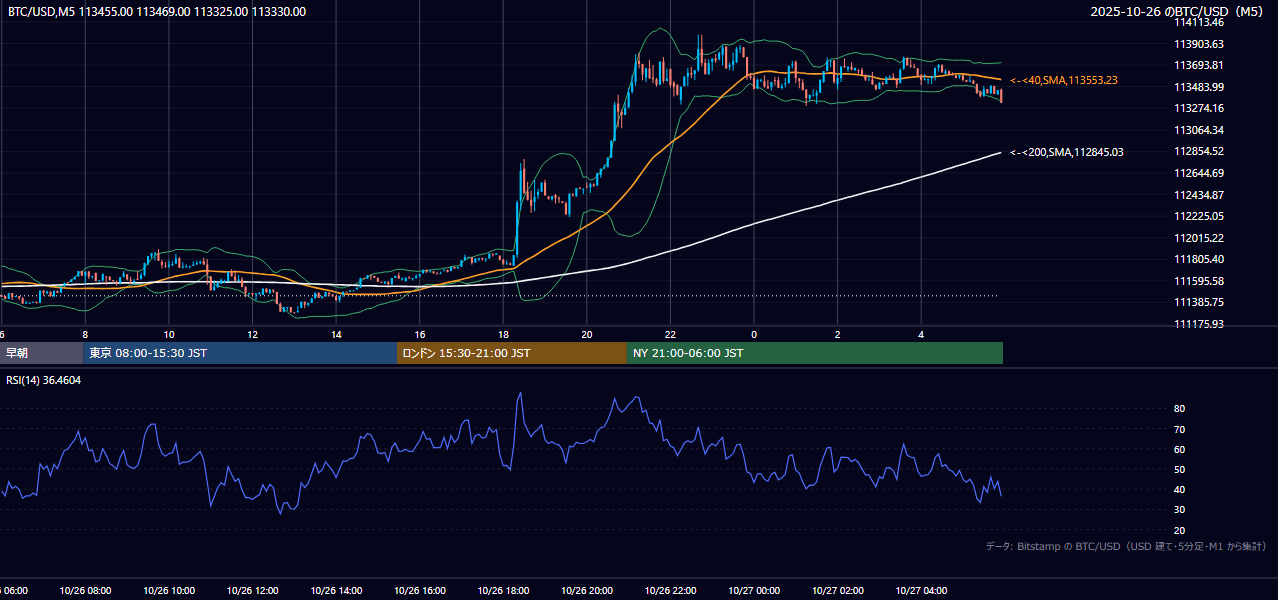Click price axis value 111175.93

[x=1198, y=324]
